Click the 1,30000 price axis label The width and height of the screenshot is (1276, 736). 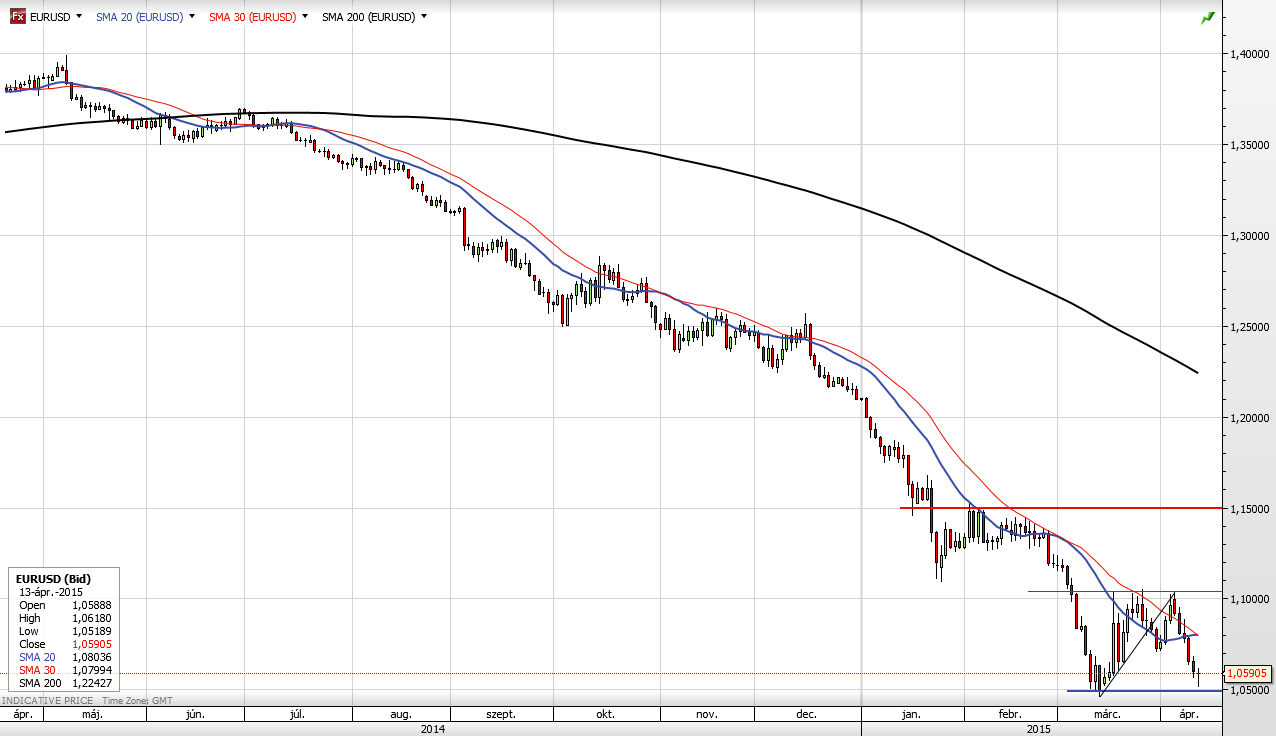pyautogui.click(x=1251, y=236)
